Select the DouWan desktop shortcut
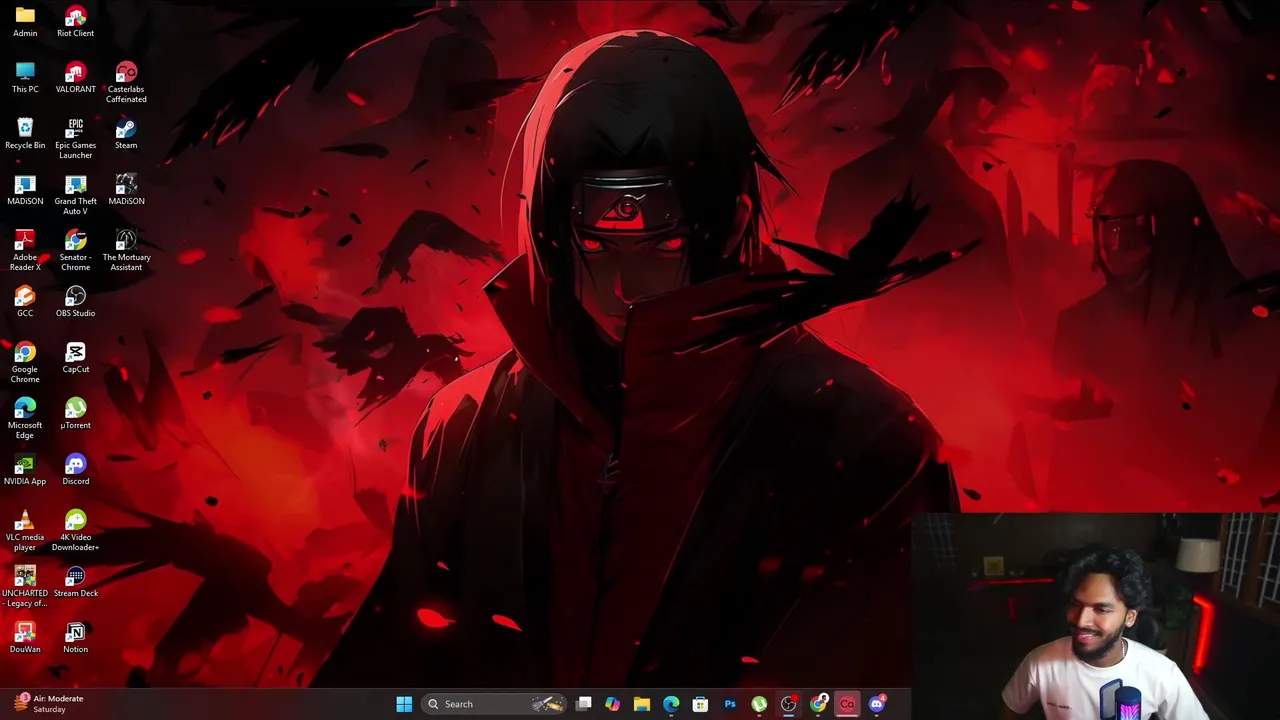This screenshot has width=1280, height=720. point(25,637)
